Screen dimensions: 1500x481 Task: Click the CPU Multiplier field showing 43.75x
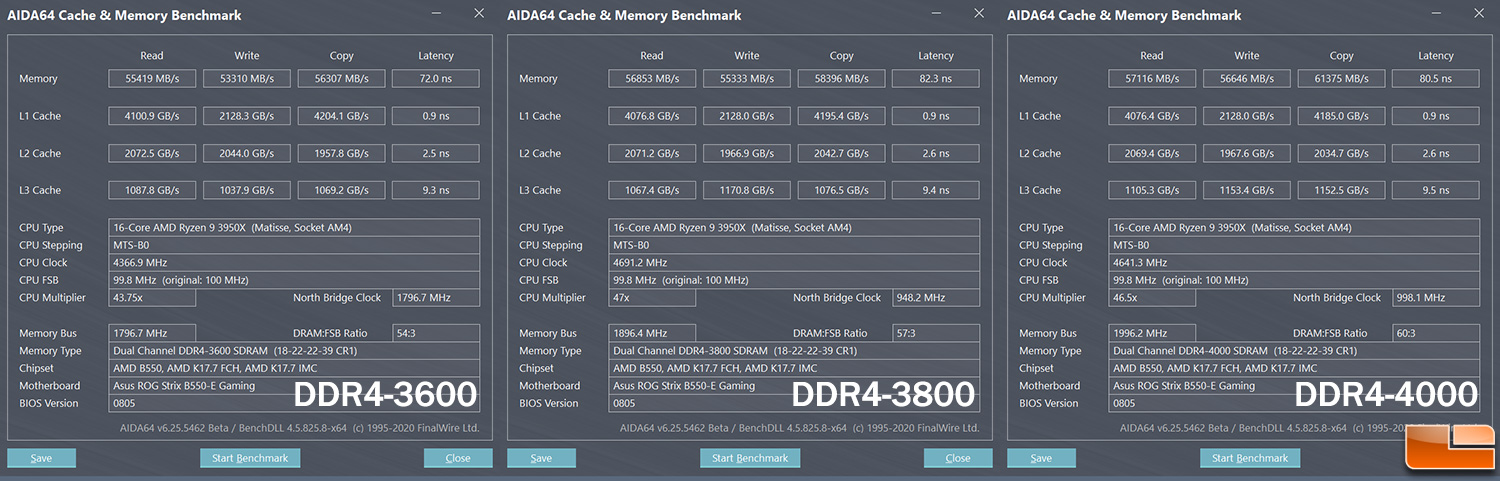[x=152, y=298]
